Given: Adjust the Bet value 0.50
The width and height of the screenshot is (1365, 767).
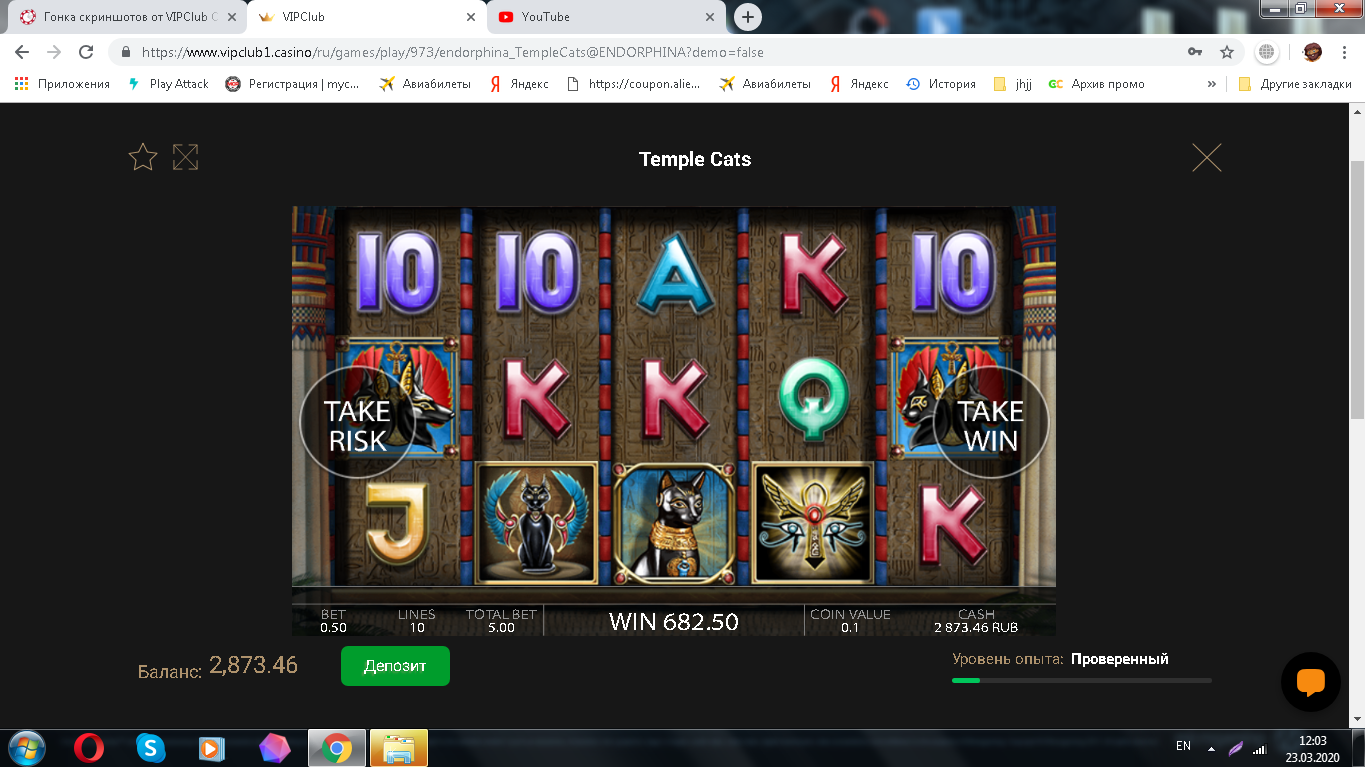Looking at the screenshot, I should [x=334, y=621].
